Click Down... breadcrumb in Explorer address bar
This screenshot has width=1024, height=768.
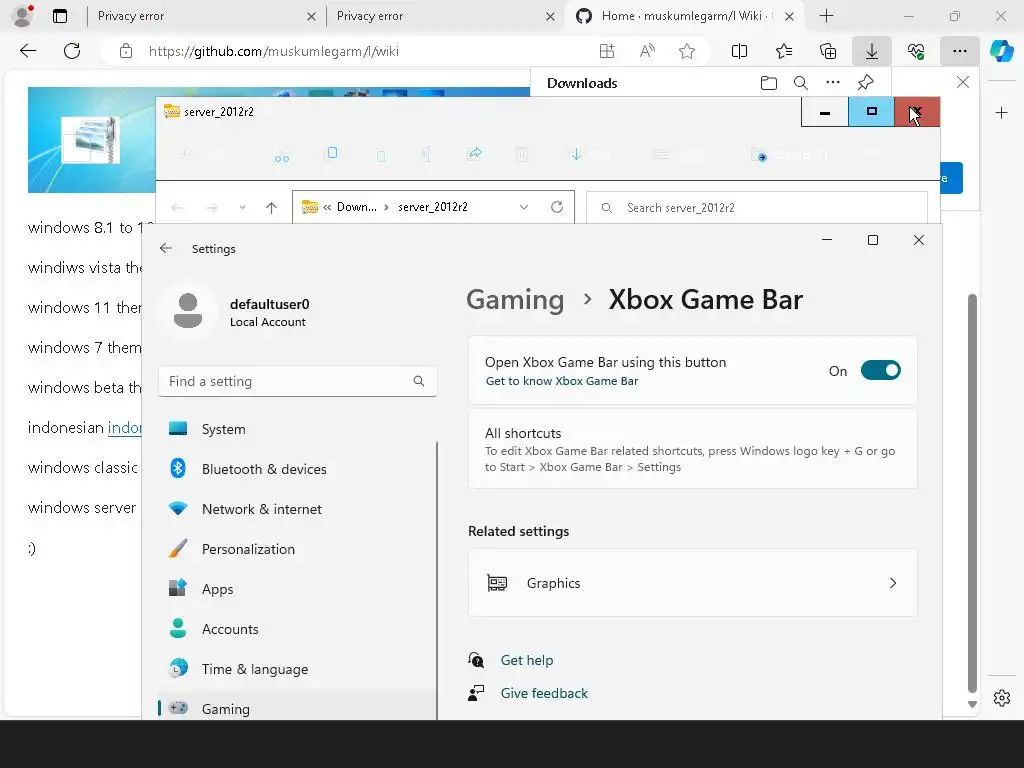[x=357, y=207]
